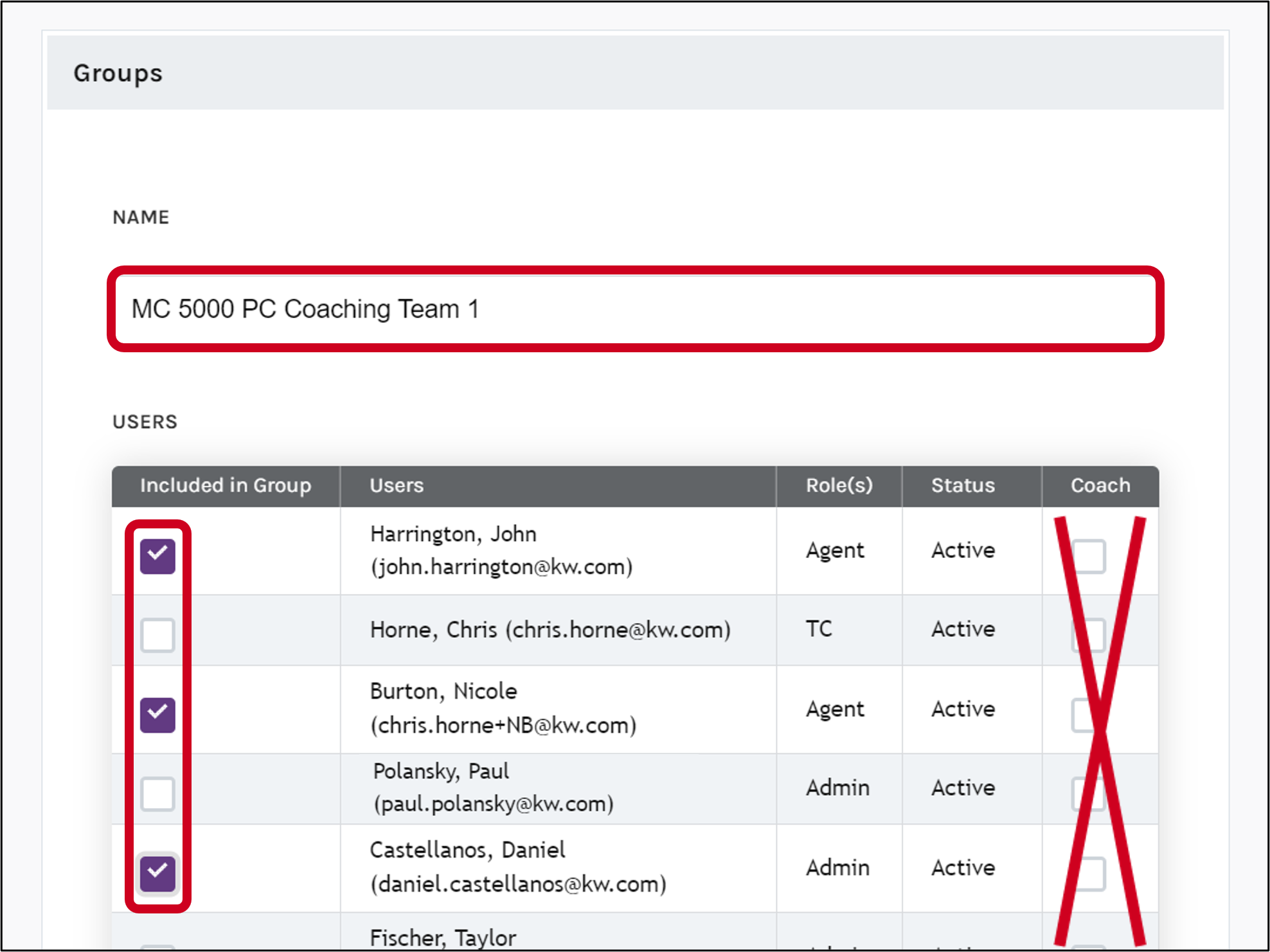Click the Coach column header

[1100, 486]
